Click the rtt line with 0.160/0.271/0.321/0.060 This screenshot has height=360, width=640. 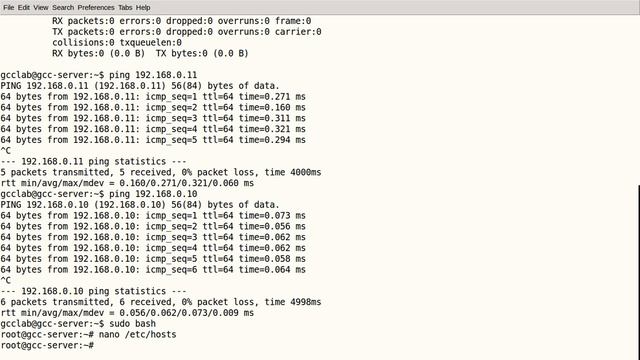[x=127, y=183]
